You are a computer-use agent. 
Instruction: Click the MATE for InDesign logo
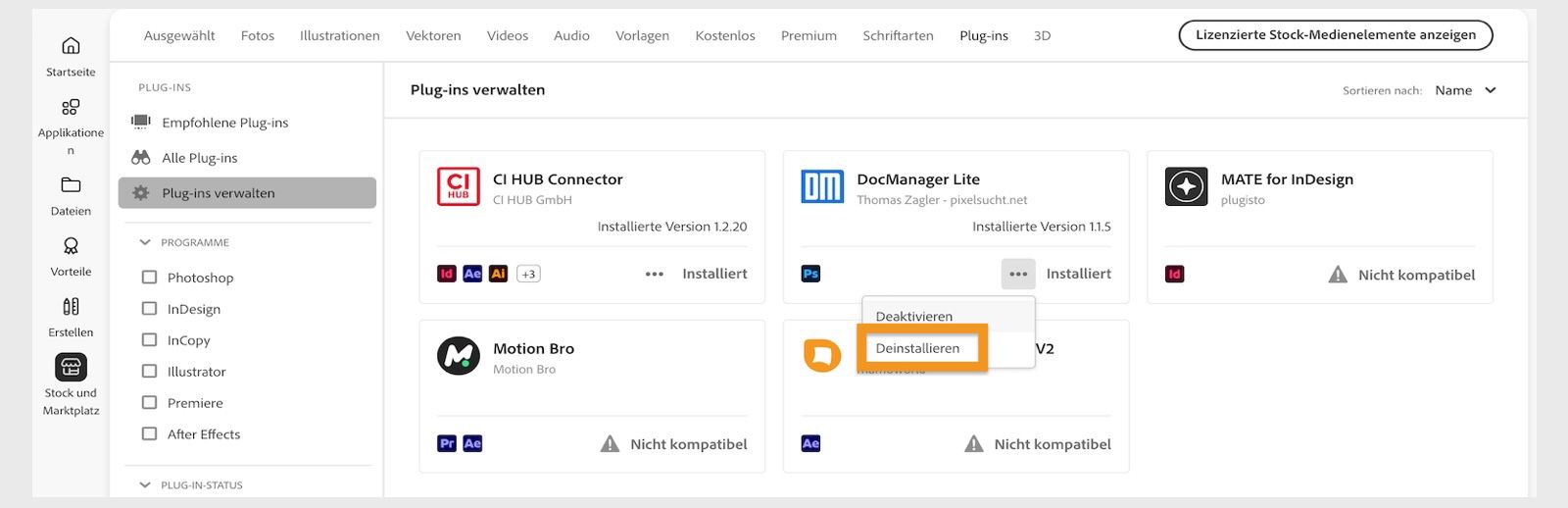tap(1186, 186)
